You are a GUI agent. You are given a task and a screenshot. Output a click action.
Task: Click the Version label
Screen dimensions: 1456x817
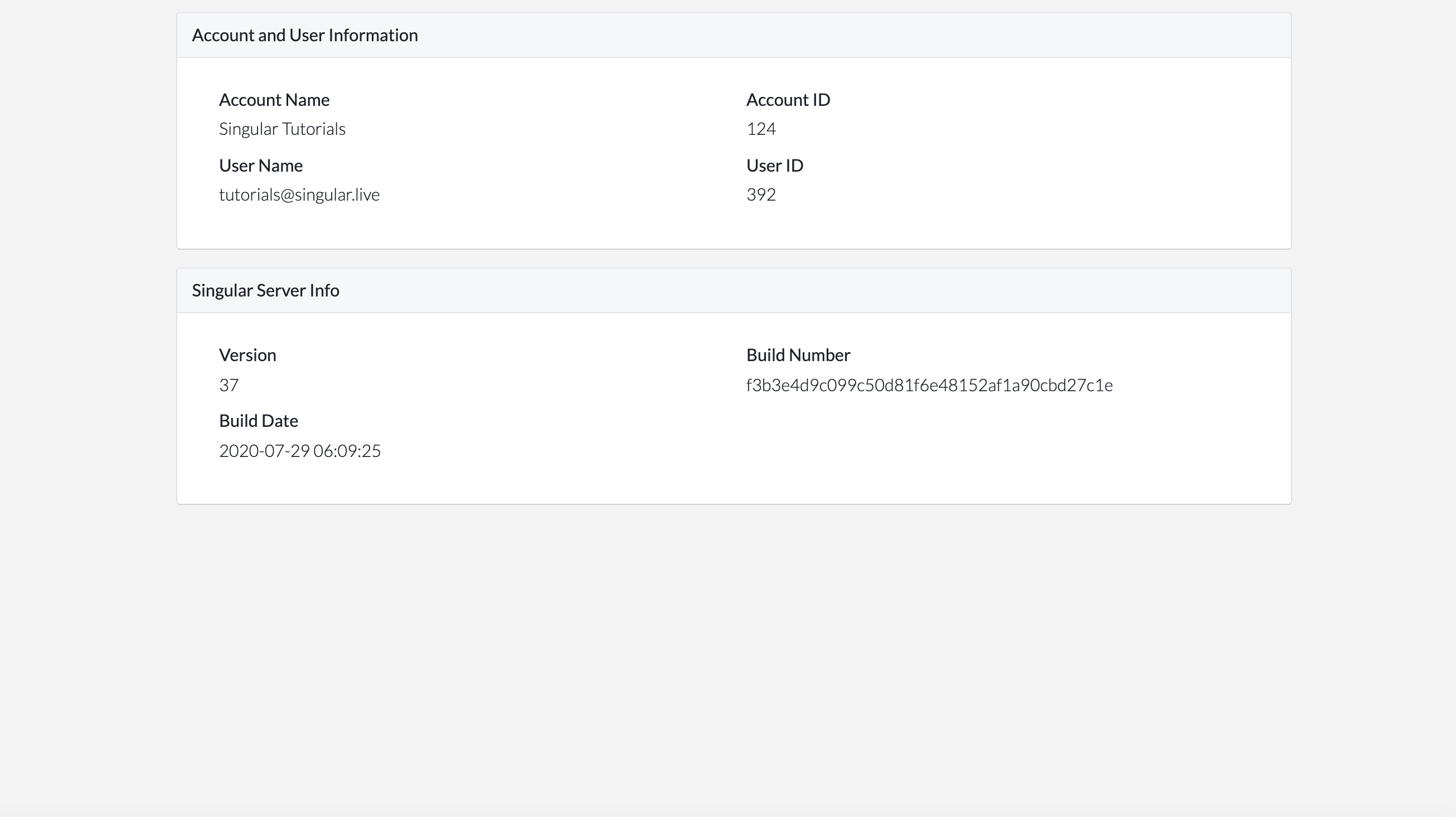(247, 355)
